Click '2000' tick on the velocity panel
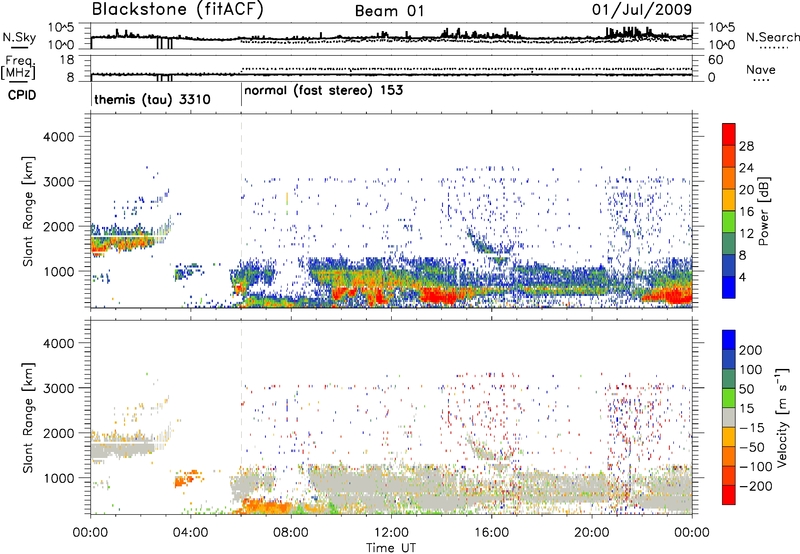 58,433
